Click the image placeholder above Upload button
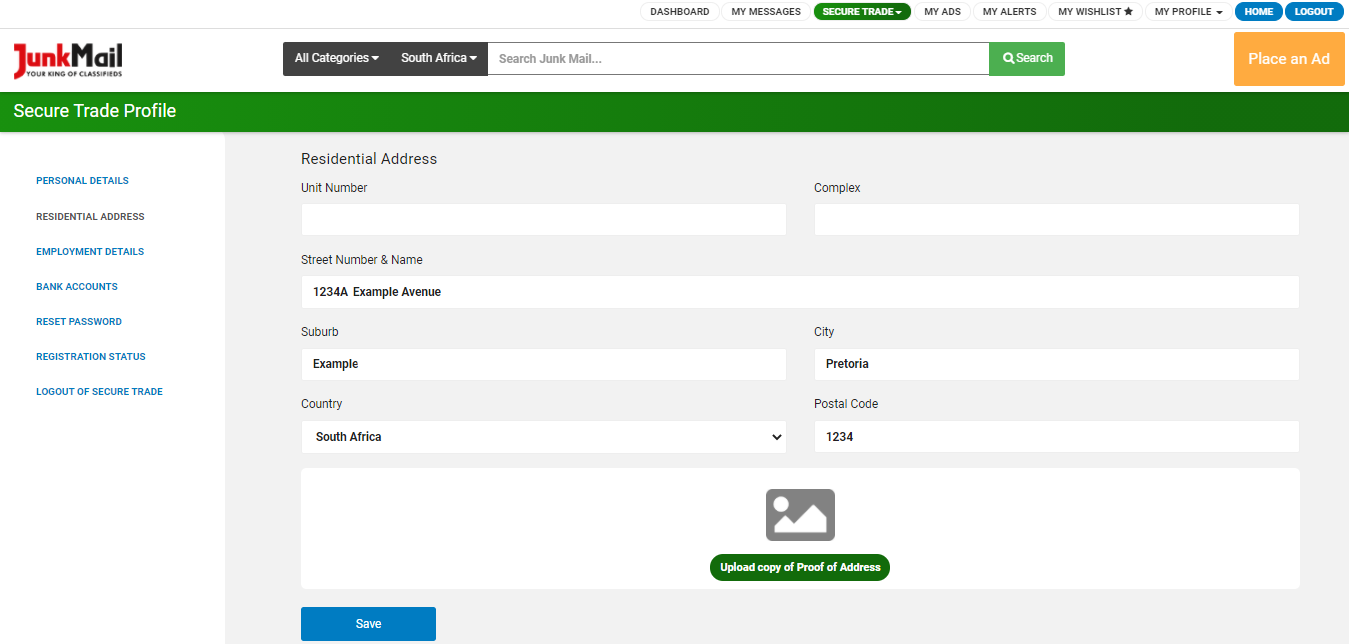 (800, 514)
